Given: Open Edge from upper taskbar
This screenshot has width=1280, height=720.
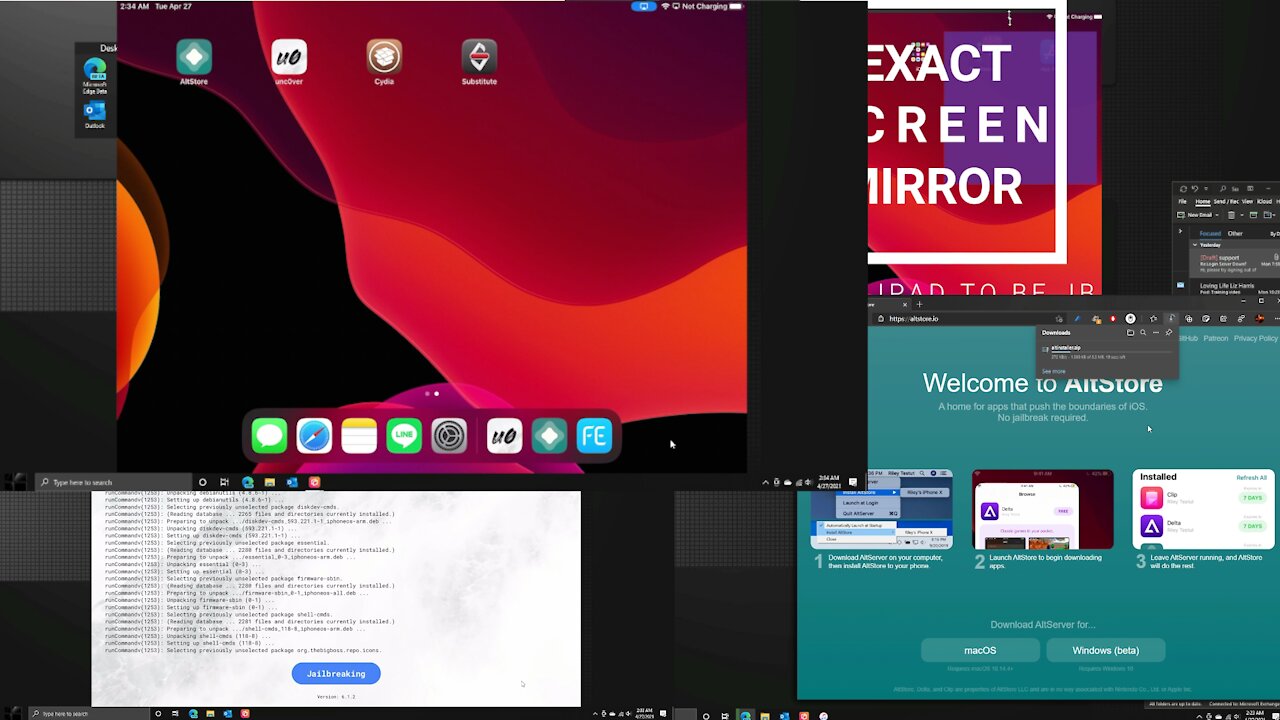Looking at the screenshot, I should tap(247, 482).
